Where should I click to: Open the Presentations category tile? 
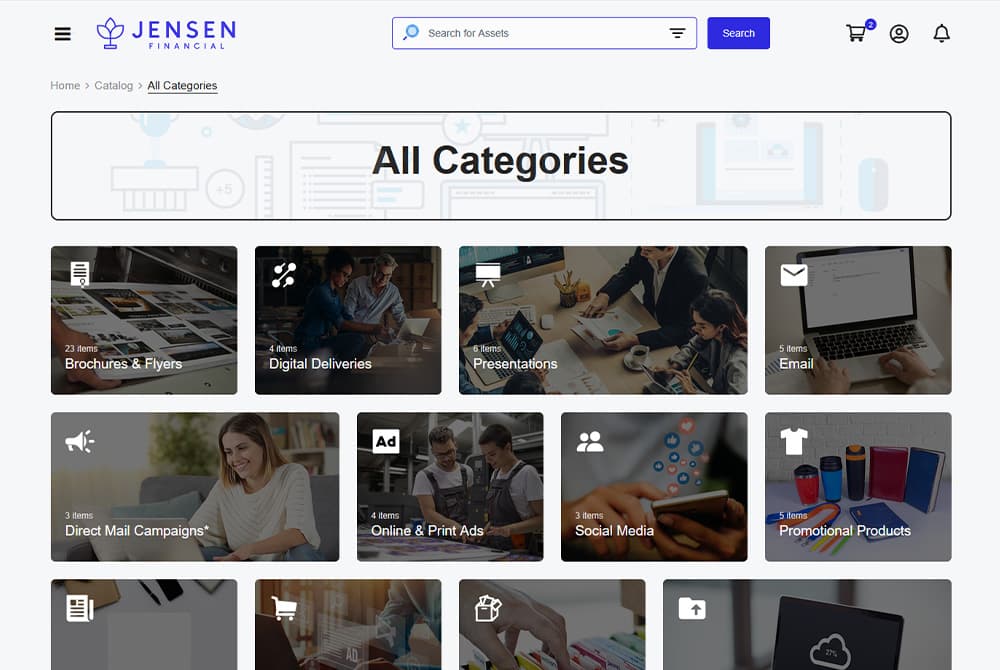click(603, 320)
